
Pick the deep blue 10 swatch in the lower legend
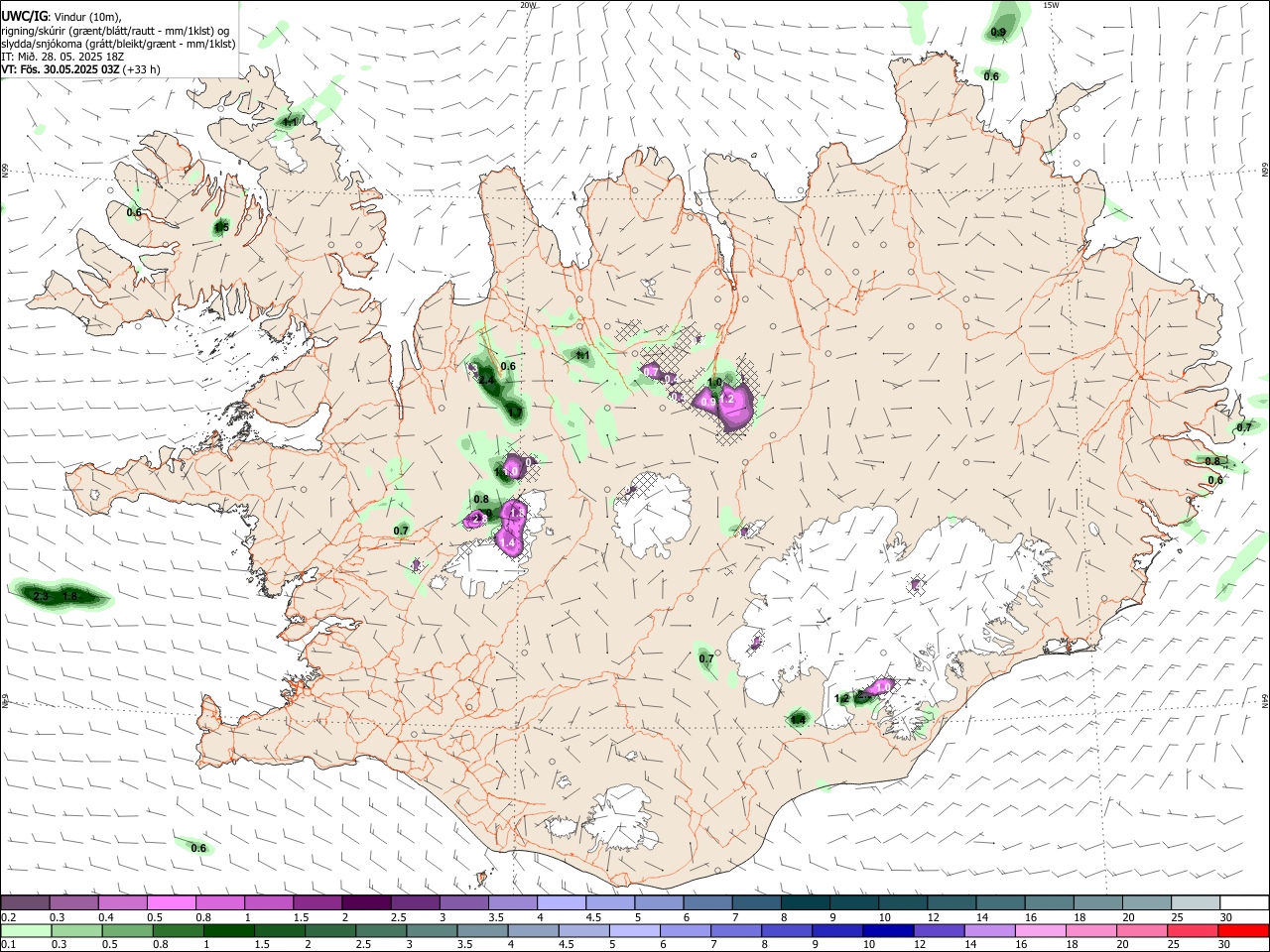[x=886, y=930]
